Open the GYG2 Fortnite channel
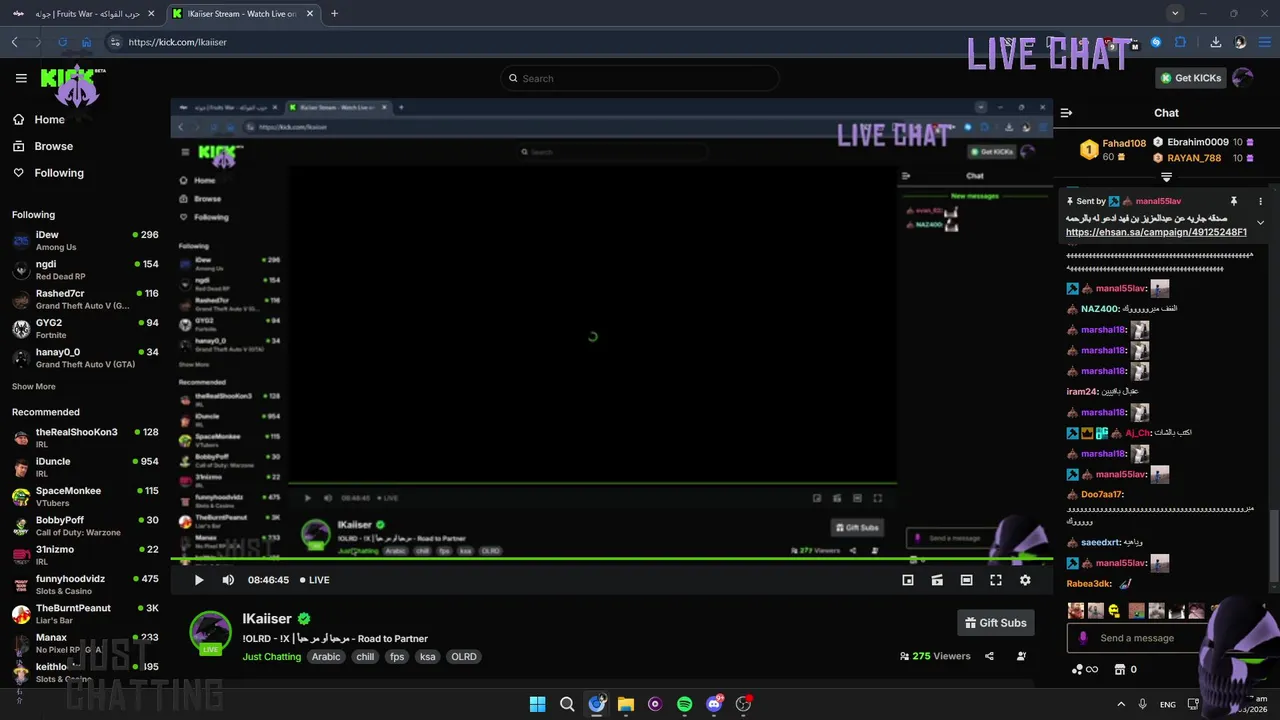Screen dimensions: 1280x720 pos(85,328)
